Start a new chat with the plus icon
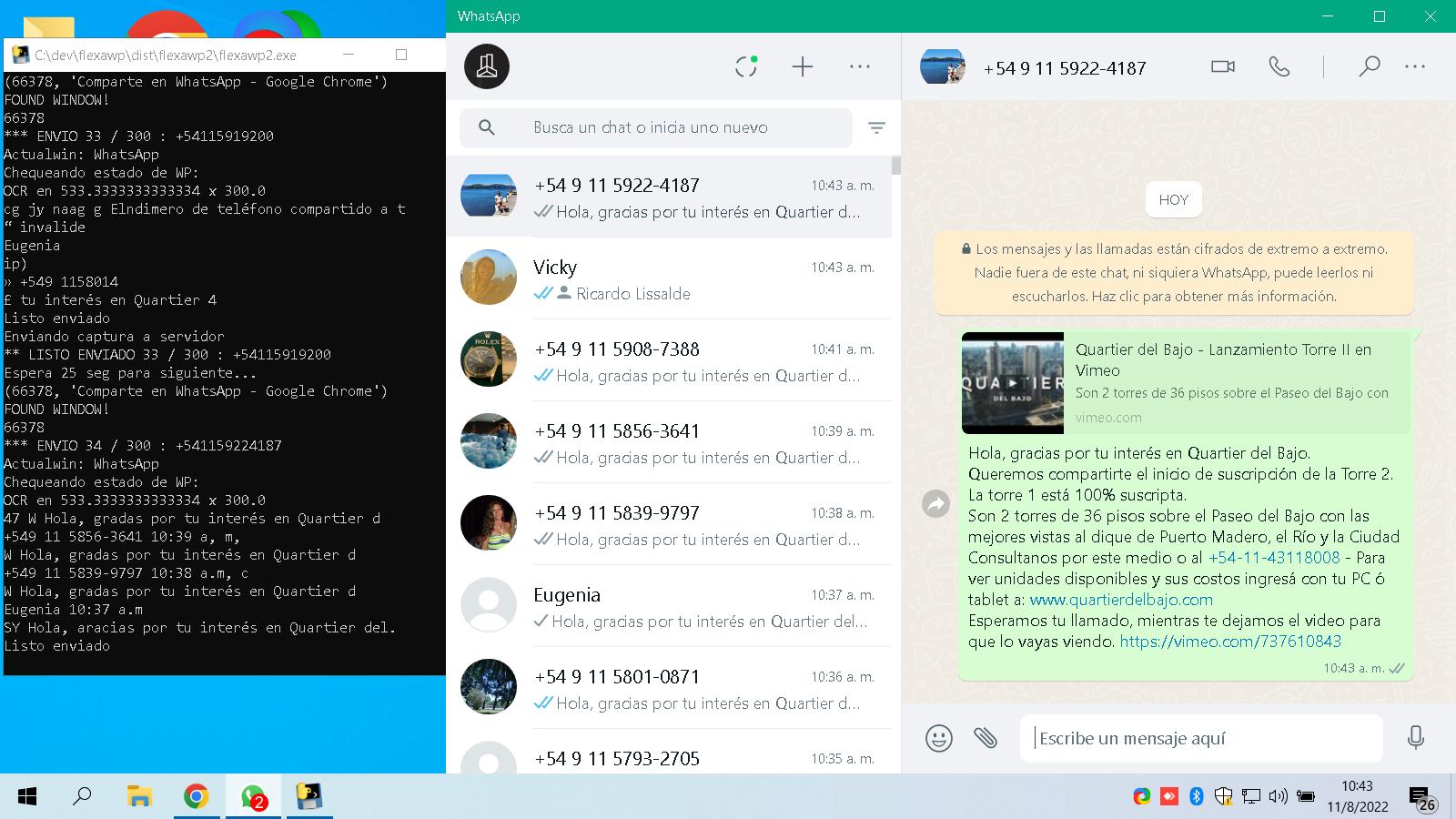This screenshot has width=1456, height=819. coord(803,66)
